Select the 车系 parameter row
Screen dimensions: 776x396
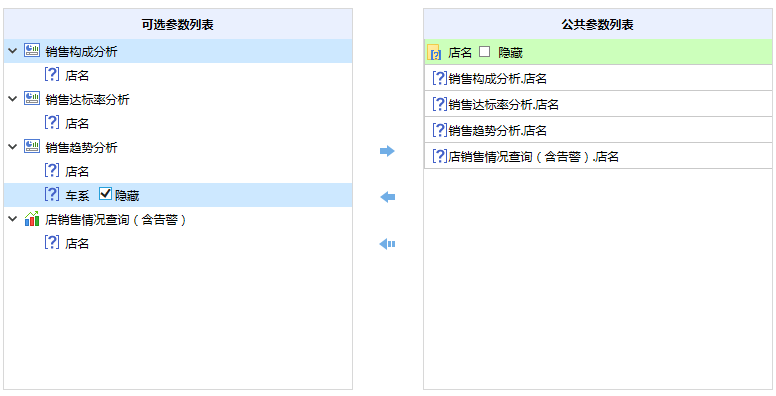click(x=178, y=195)
